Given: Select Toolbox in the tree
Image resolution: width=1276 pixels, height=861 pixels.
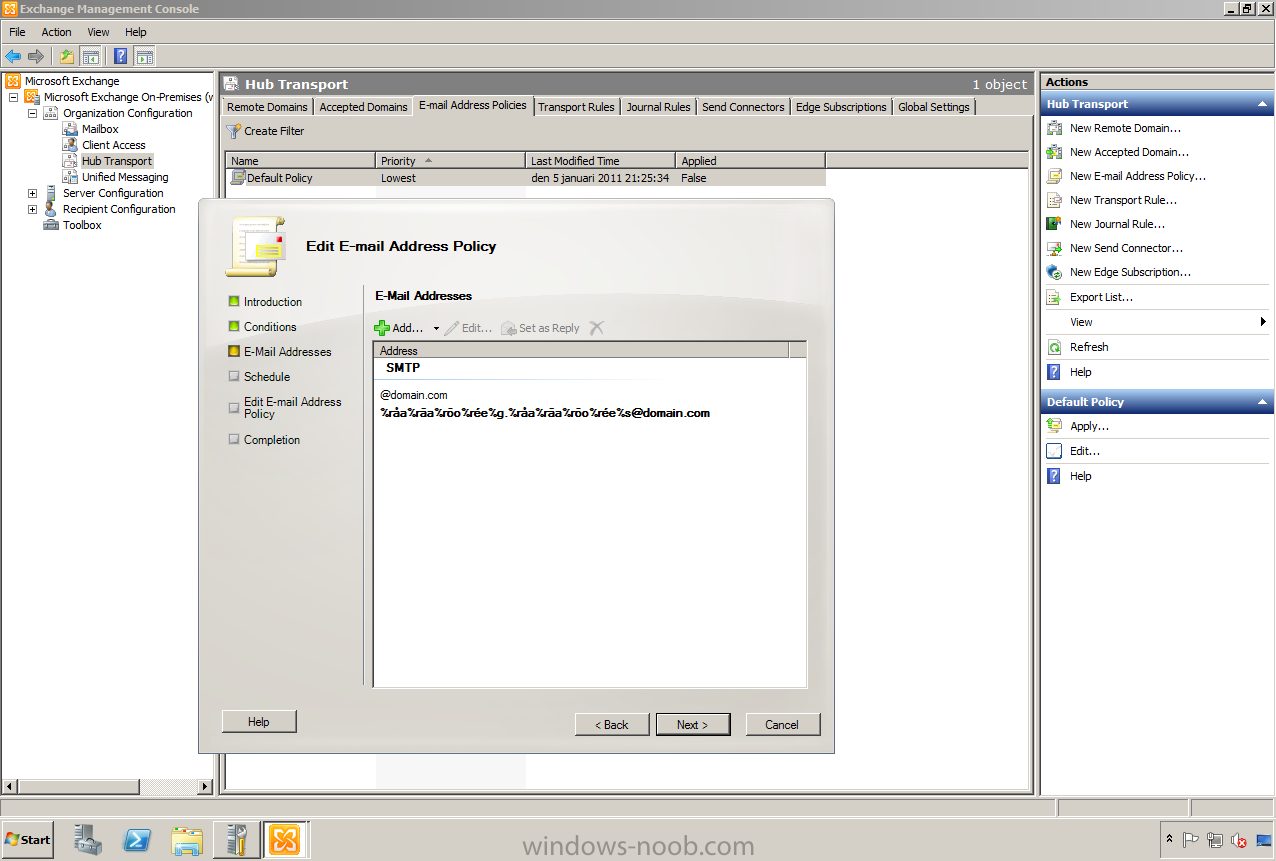Looking at the screenshot, I should (82, 225).
